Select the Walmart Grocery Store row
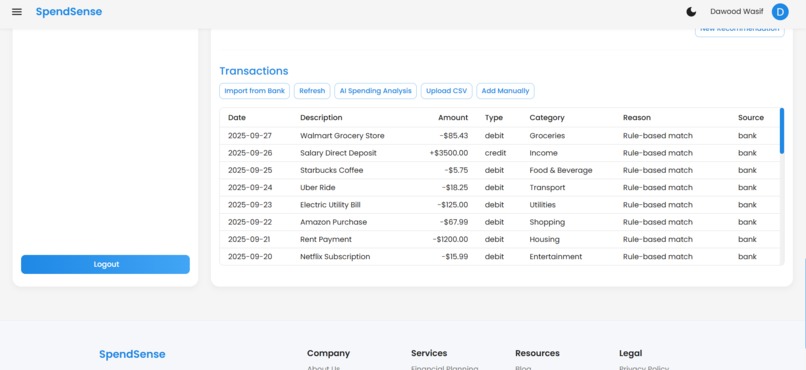 click(500, 136)
